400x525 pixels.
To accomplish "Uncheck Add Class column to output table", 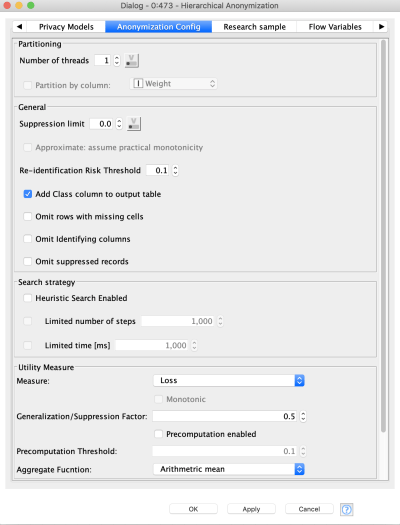I will 27,194.
